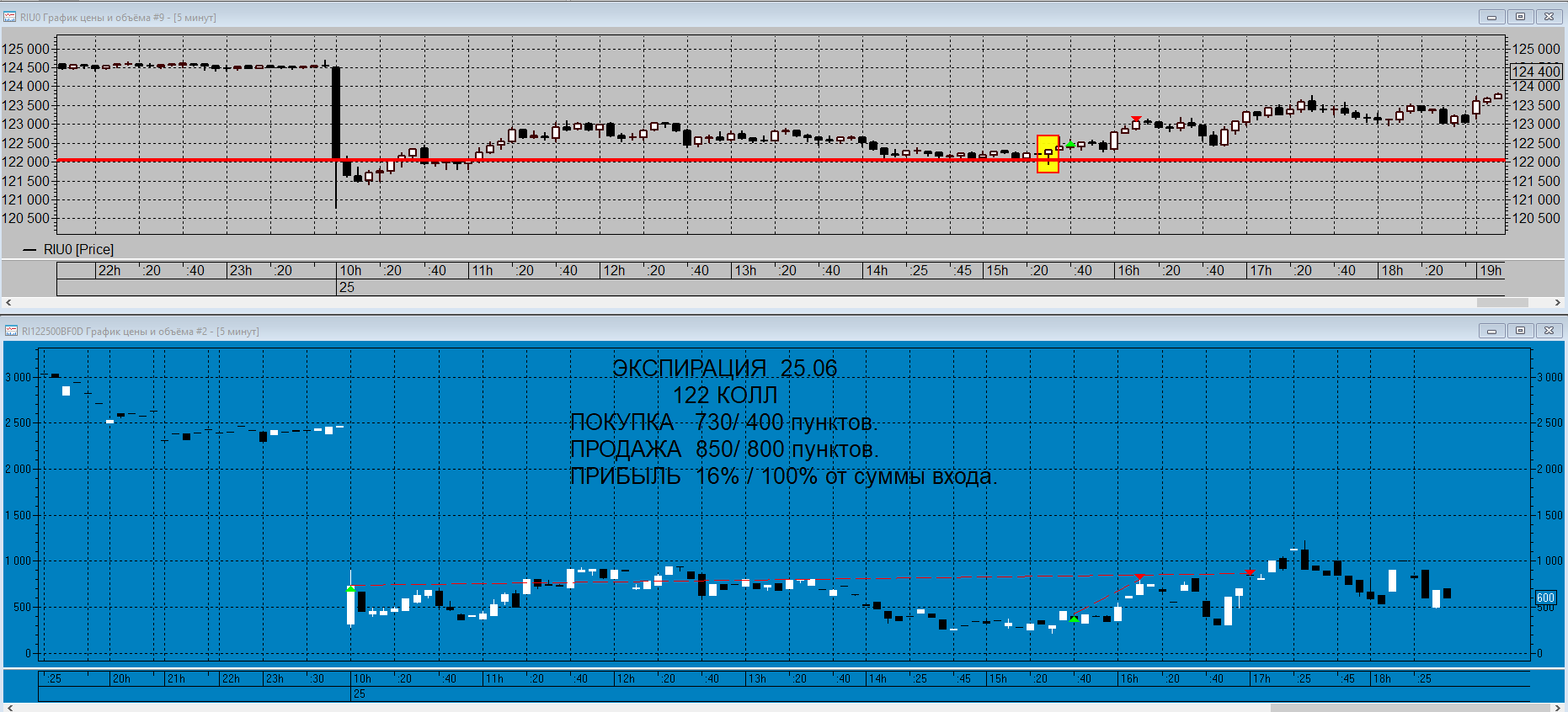Select the red sell marker on RIU0 chart
1568x712 pixels.
(x=1137, y=119)
